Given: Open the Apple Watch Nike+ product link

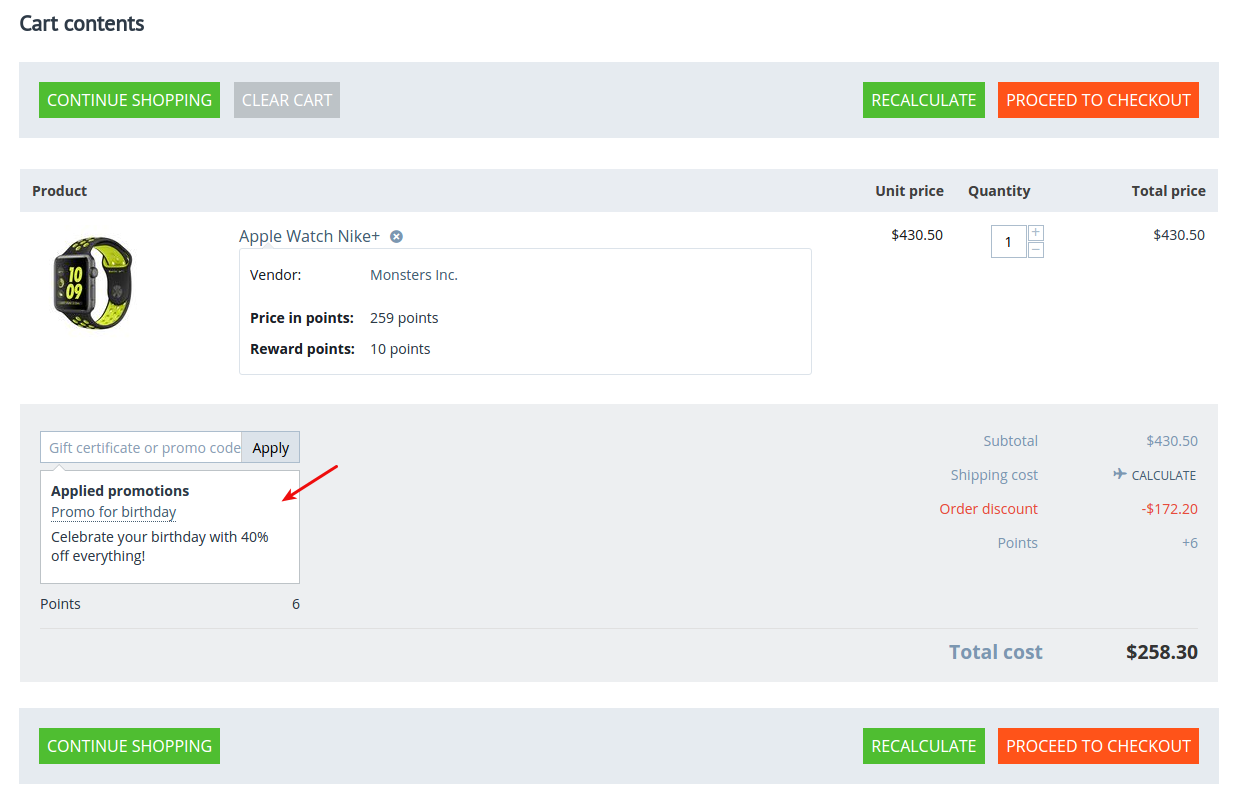Looking at the screenshot, I should (x=309, y=237).
